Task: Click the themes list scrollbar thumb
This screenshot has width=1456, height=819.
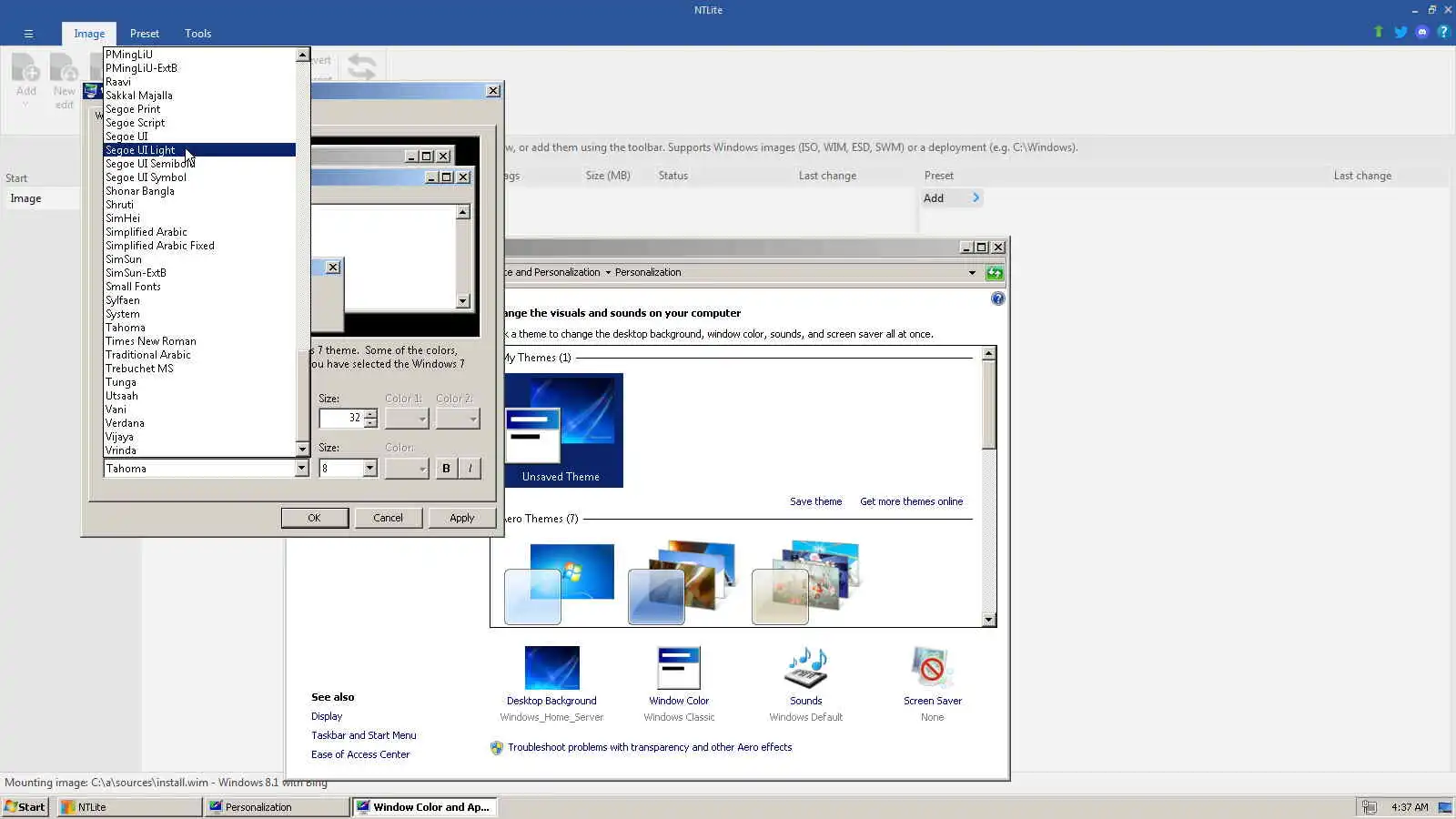Action: pos(989,405)
